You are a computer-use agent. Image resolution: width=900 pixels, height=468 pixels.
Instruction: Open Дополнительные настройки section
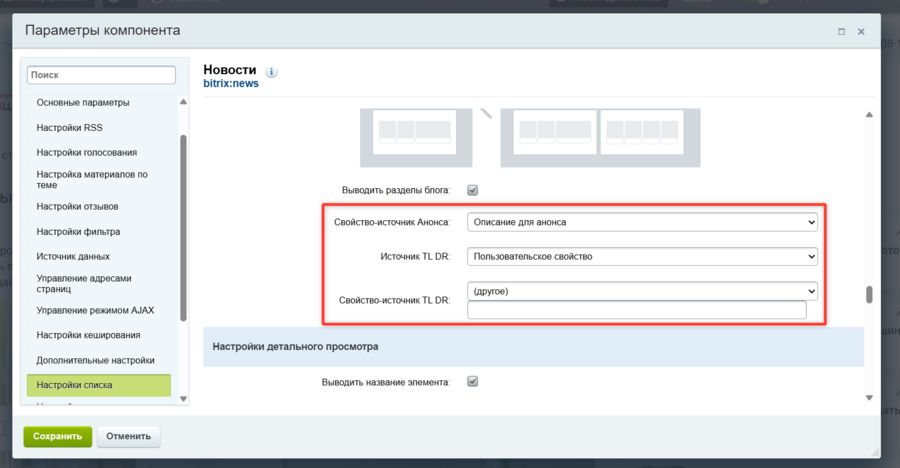(x=95, y=360)
